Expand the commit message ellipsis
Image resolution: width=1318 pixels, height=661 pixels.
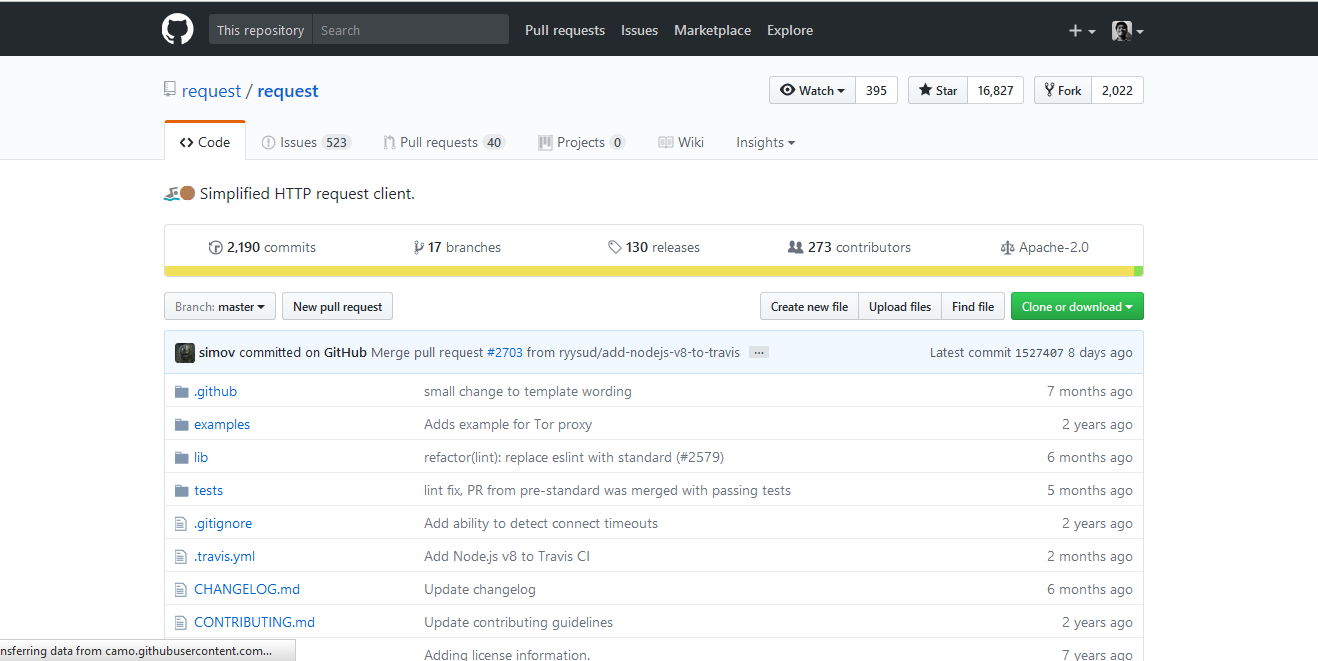[758, 352]
